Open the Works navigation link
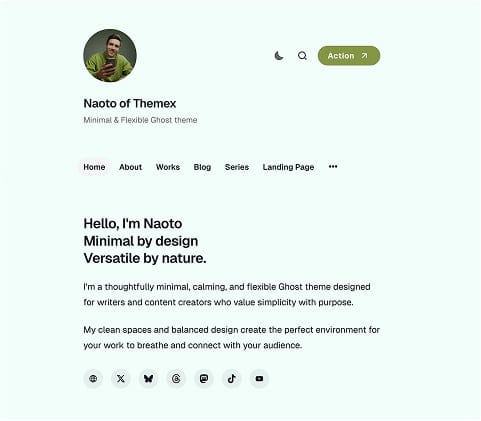Screen dimensions: 481x421 tap(168, 167)
